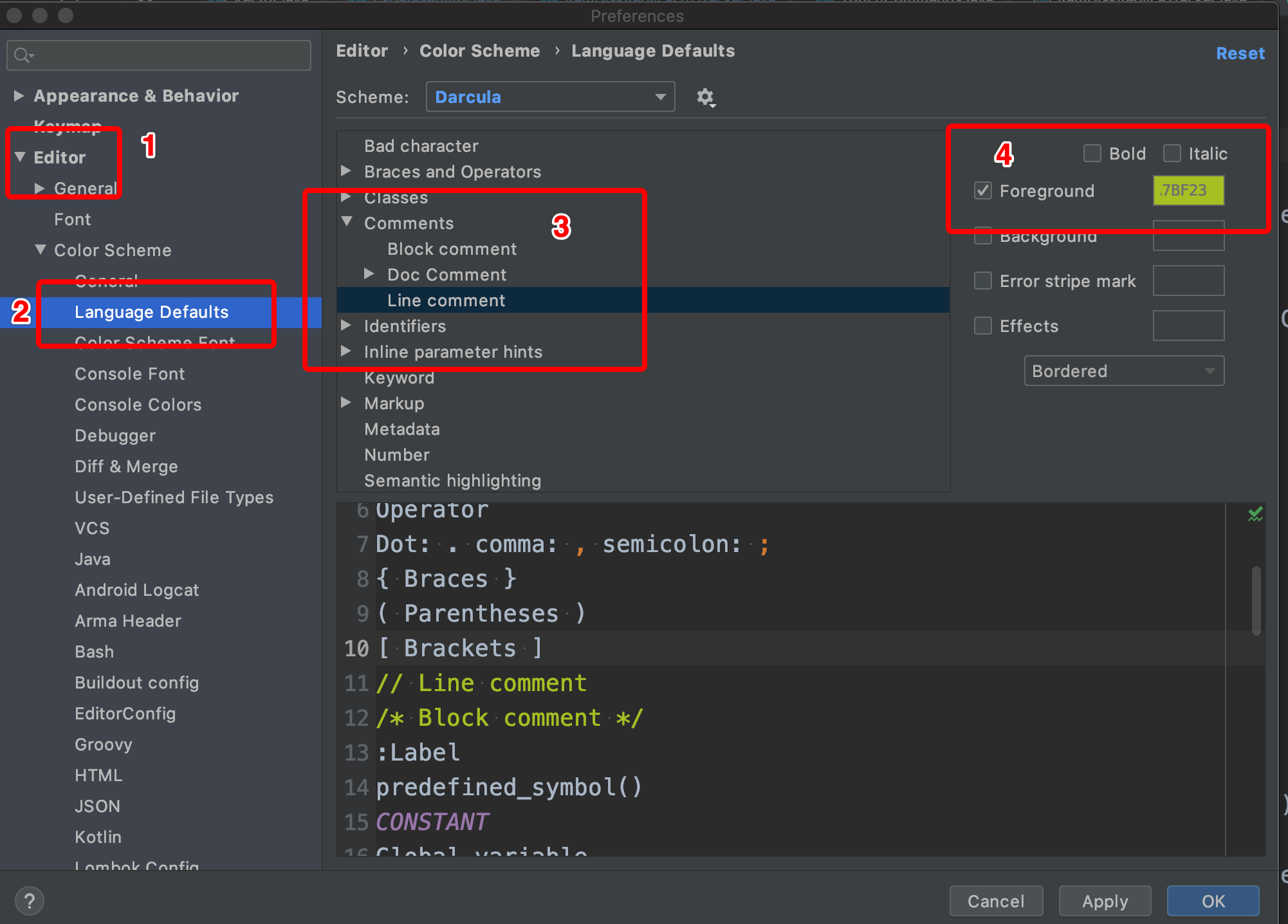Expand the Doc Comment node
The width and height of the screenshot is (1288, 924).
click(369, 274)
